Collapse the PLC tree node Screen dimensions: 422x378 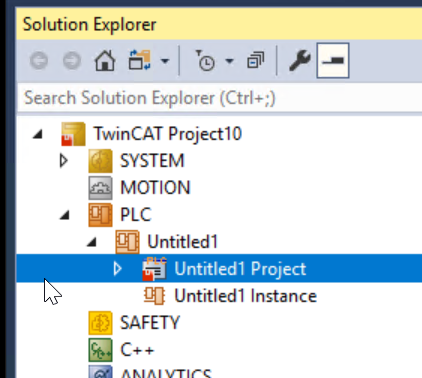pyautogui.click(x=65, y=215)
